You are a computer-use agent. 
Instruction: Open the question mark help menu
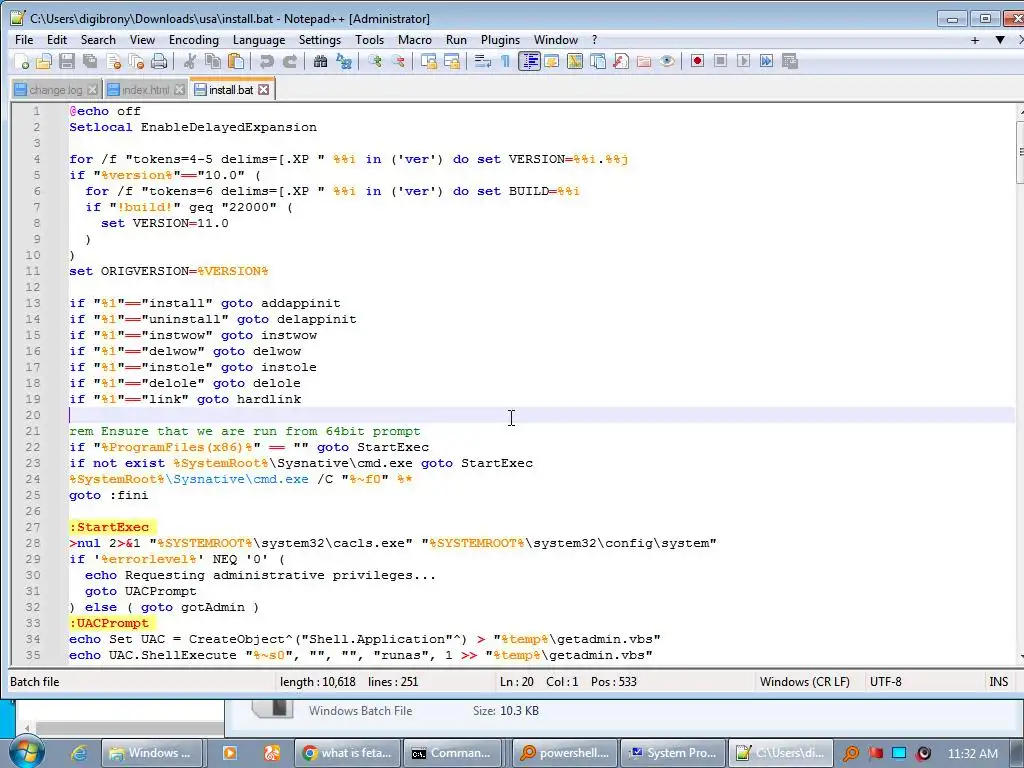click(x=594, y=40)
